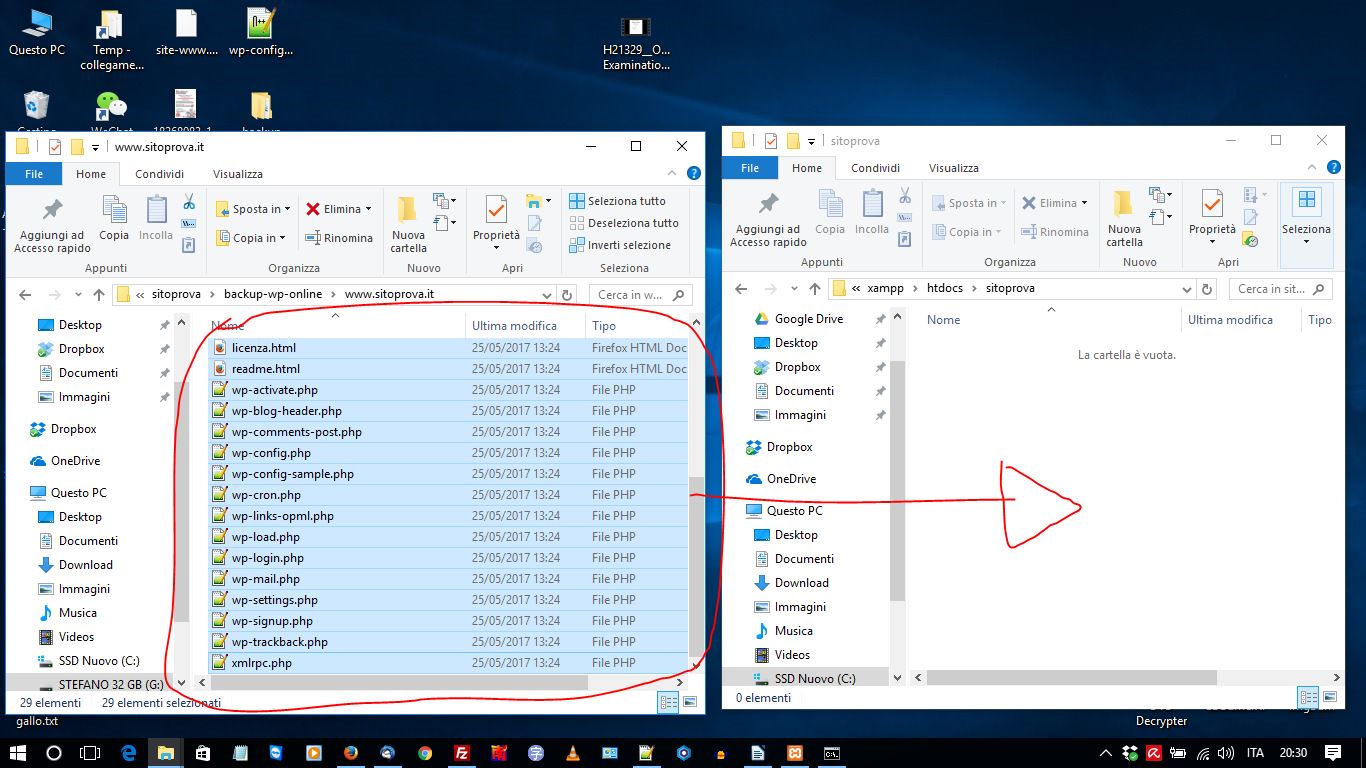Select the WeChat desktop shortcut
1366x768 pixels.
[112, 112]
